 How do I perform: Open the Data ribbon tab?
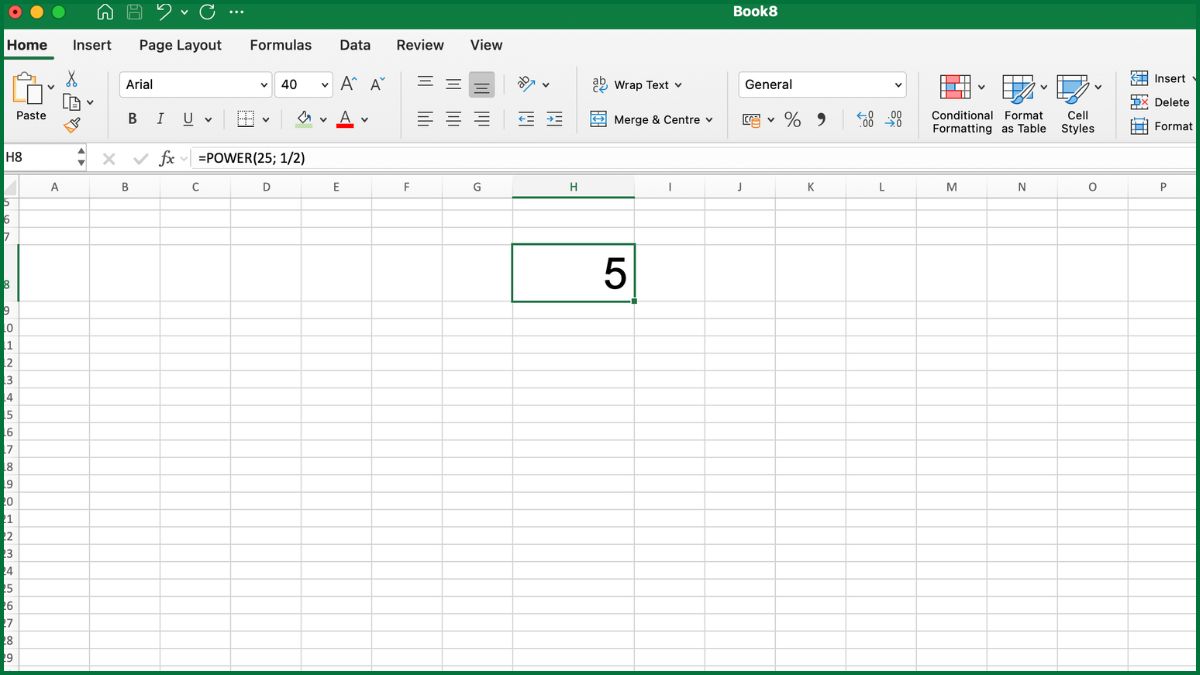click(x=354, y=45)
